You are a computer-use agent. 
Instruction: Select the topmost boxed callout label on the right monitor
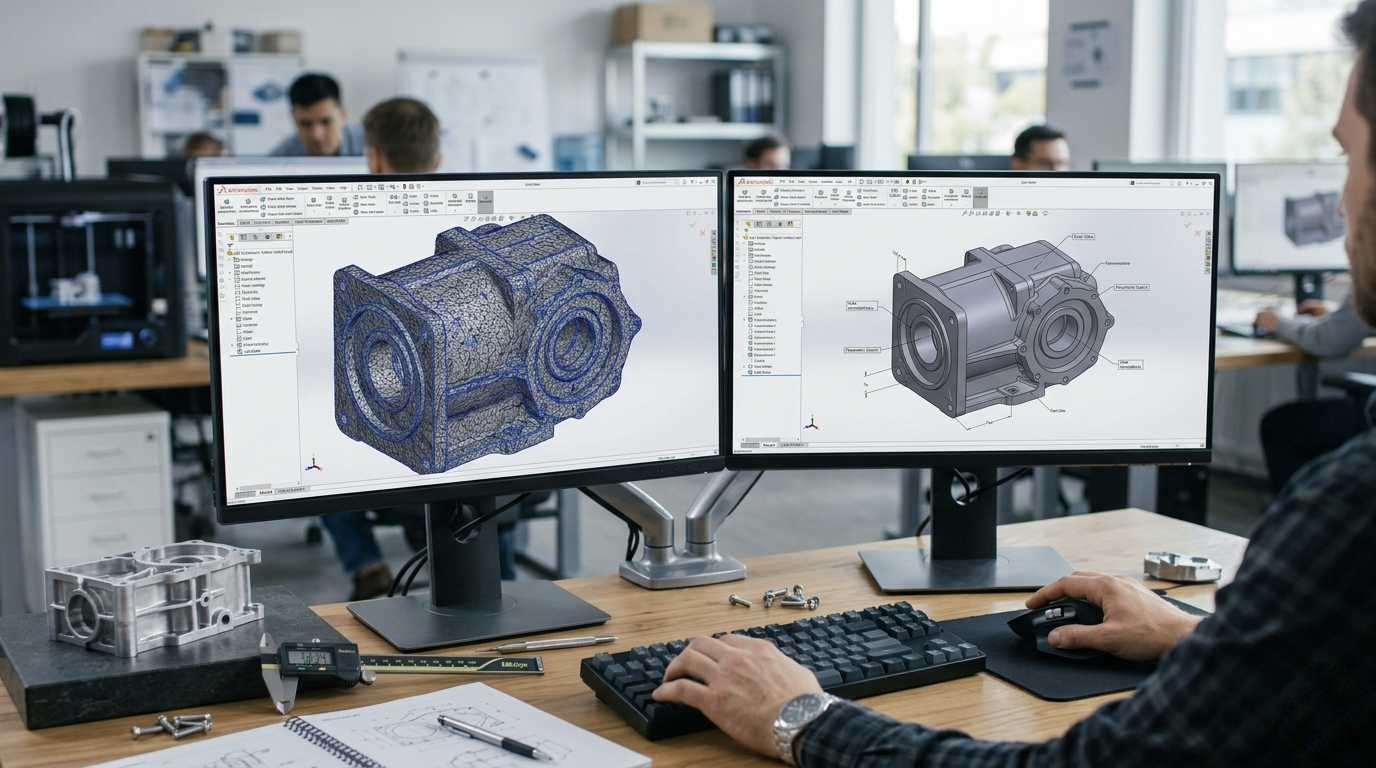pyautogui.click(x=1084, y=237)
